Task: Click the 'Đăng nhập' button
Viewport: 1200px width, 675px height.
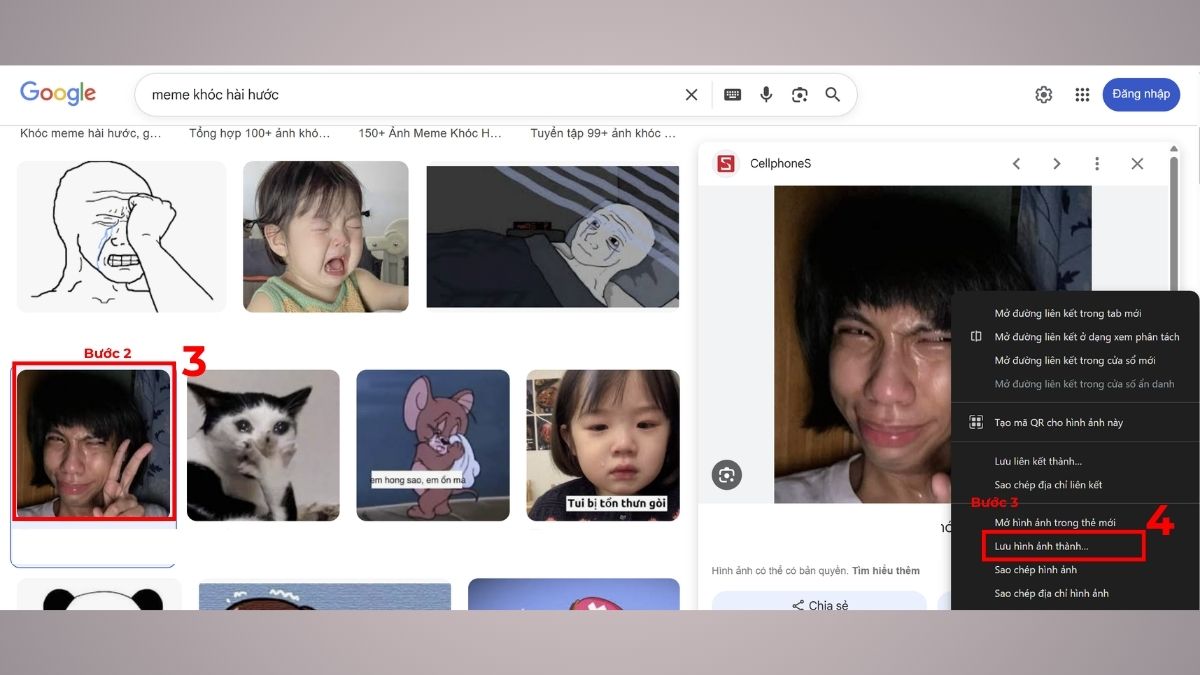Action: click(1141, 94)
